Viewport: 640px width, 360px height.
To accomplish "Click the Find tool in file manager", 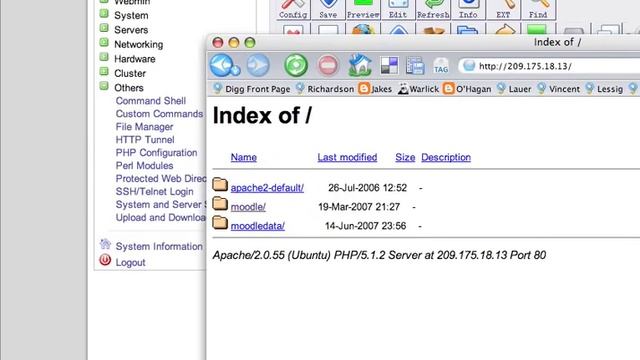I will 538,9.
